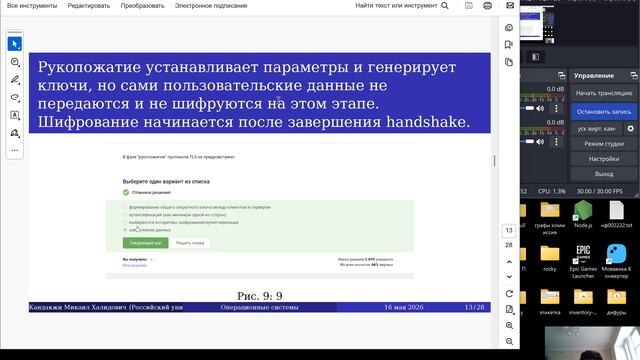Print the document via printer icon

coord(487,6)
